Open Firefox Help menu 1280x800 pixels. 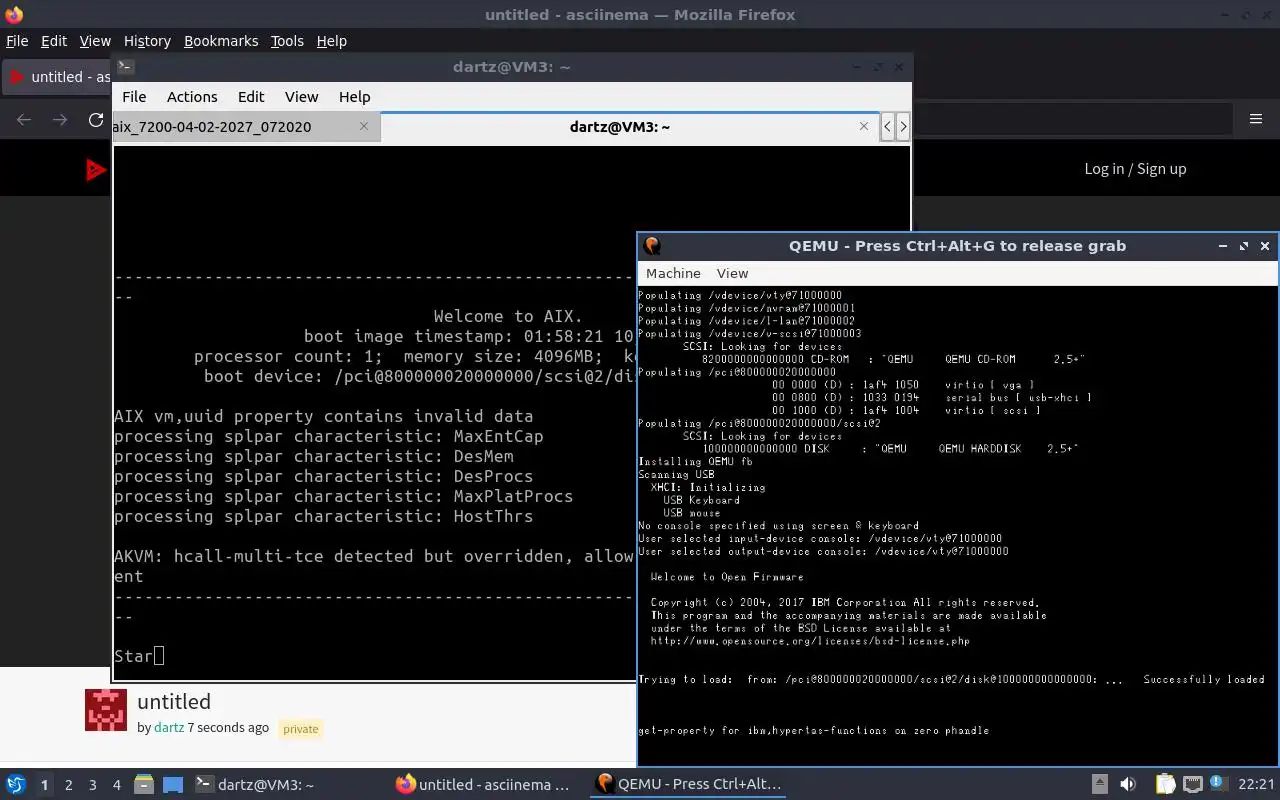pos(332,41)
